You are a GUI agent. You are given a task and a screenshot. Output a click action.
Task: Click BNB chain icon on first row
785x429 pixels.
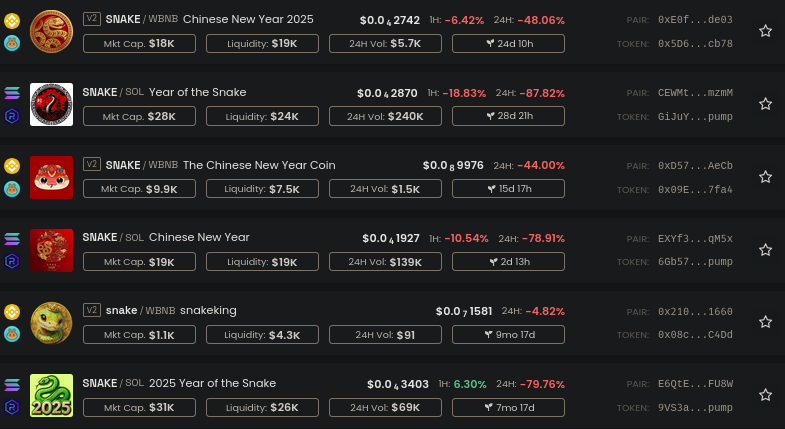pyautogui.click(x=12, y=21)
